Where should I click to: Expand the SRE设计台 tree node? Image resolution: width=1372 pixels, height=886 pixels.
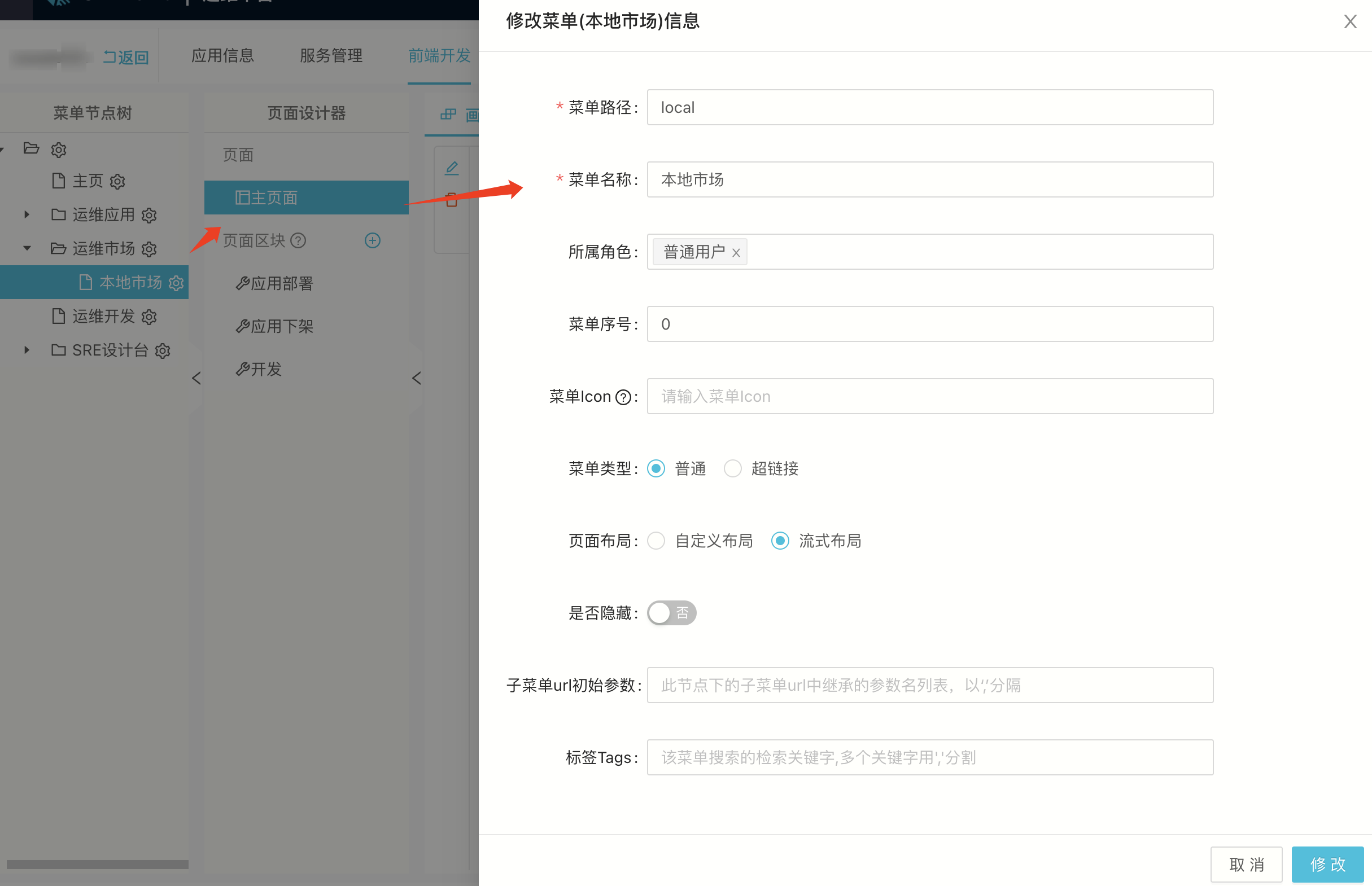27,350
